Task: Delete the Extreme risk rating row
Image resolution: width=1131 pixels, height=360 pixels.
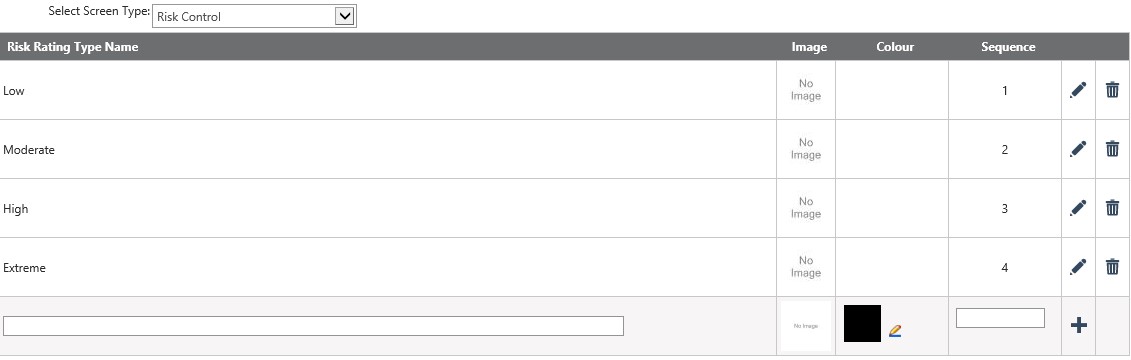Action: pyautogui.click(x=1112, y=268)
